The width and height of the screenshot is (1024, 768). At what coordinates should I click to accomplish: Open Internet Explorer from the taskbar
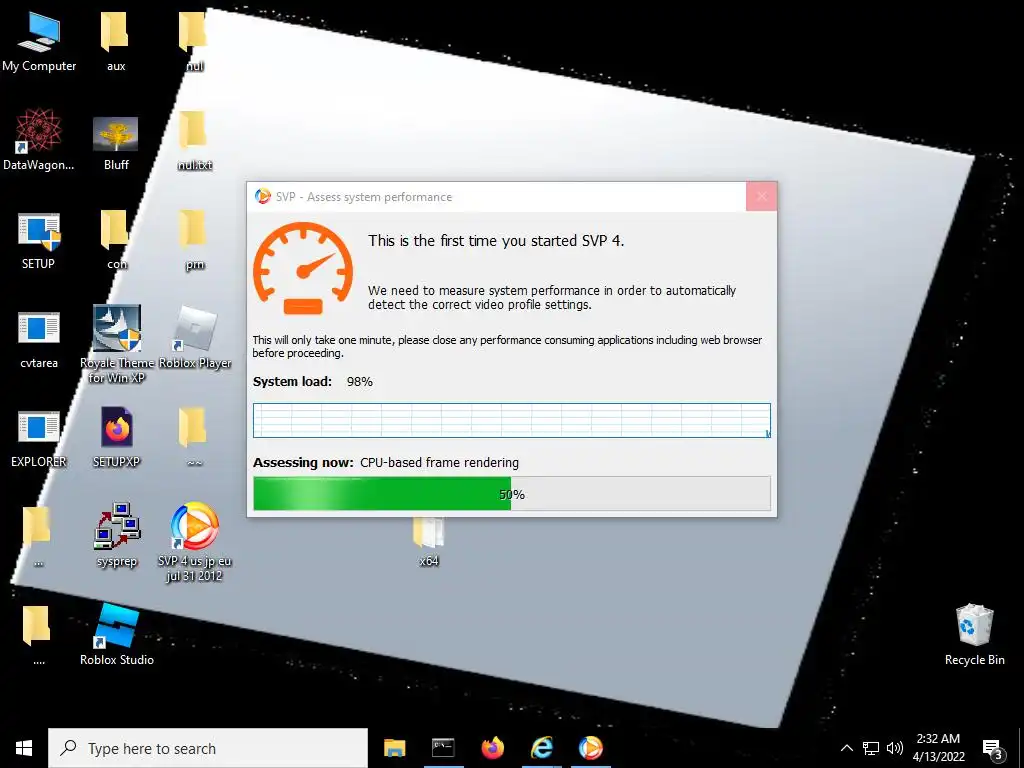[x=541, y=748]
